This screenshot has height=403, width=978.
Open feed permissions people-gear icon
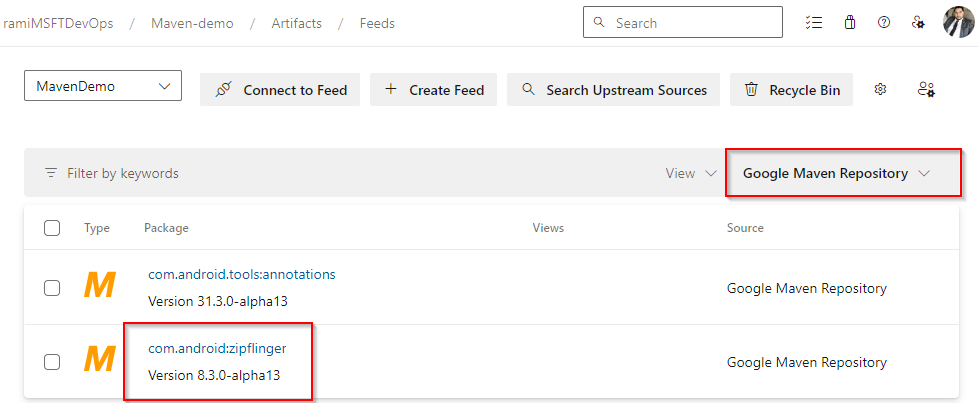(926, 90)
